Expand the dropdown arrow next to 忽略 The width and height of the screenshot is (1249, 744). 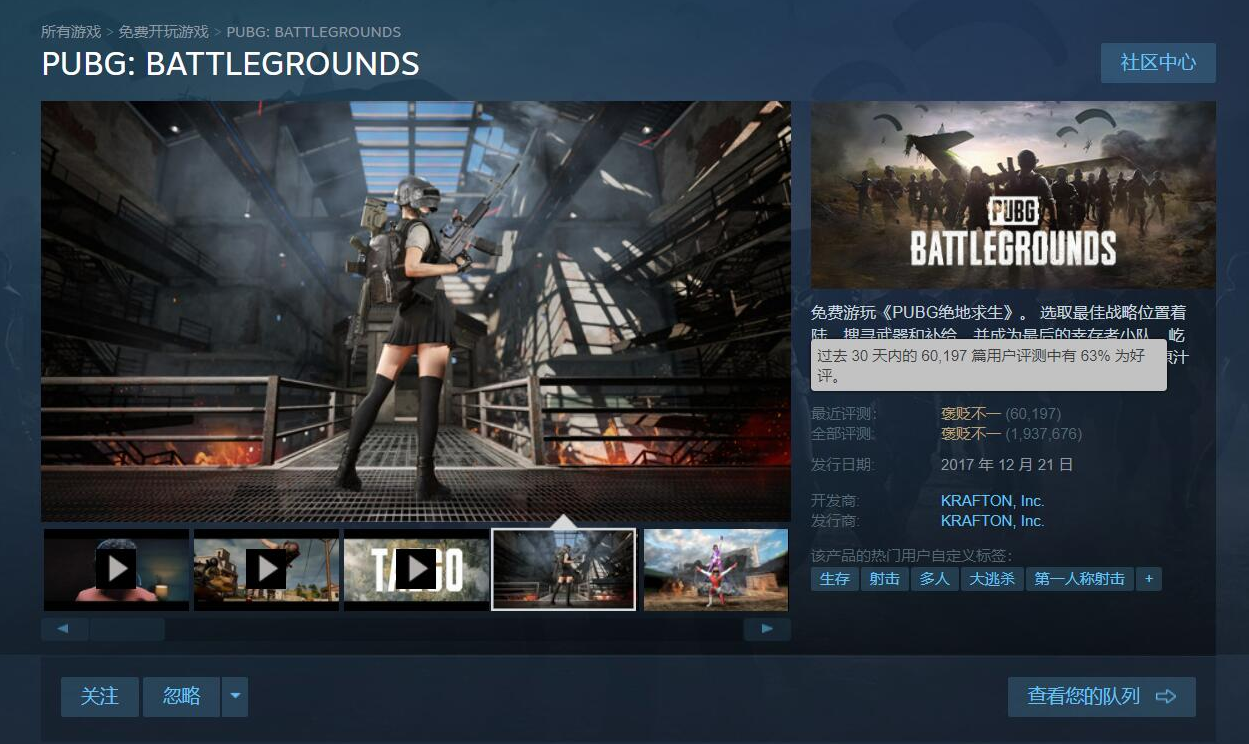[234, 696]
